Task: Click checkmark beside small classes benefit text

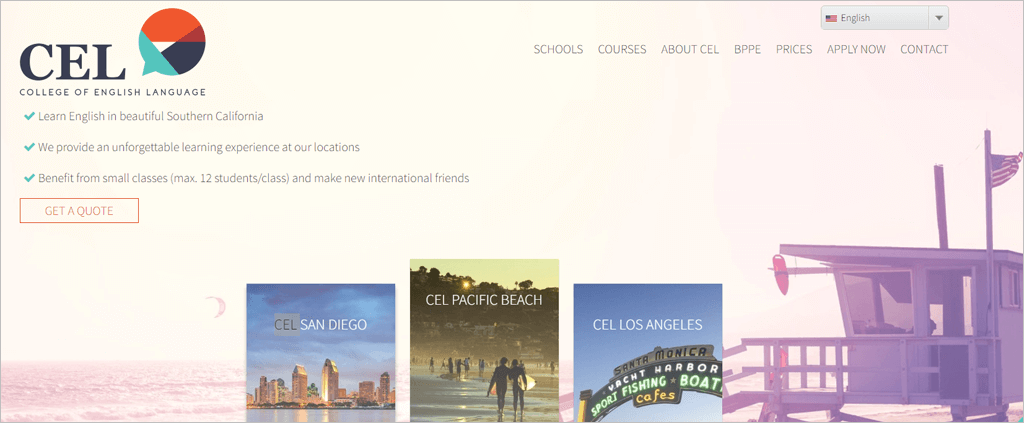Action: (29, 178)
